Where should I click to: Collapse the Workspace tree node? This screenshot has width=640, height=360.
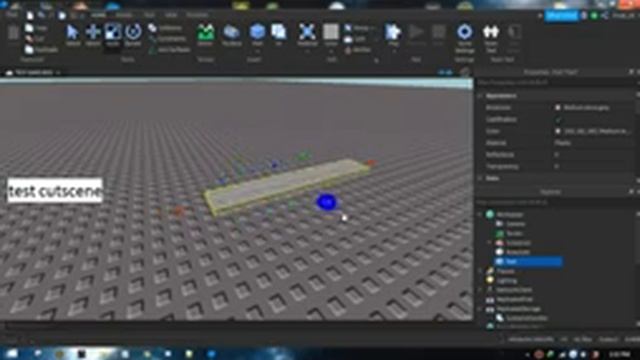pos(480,215)
